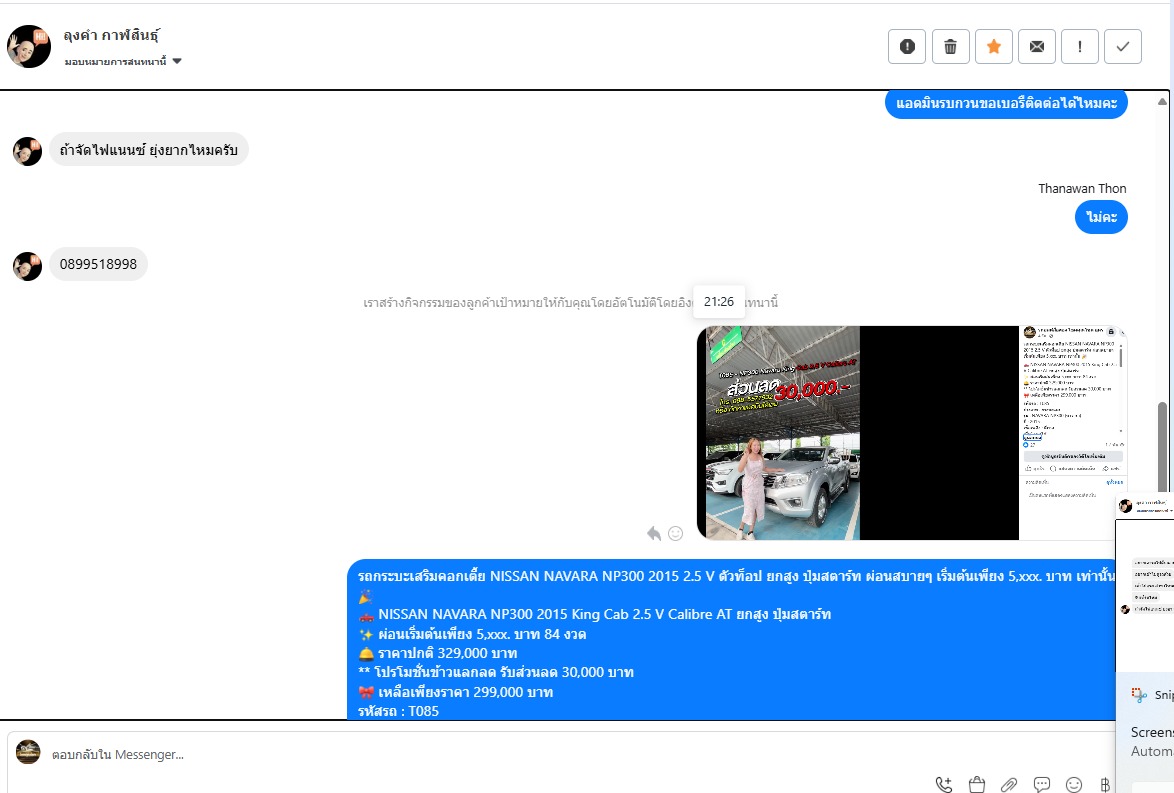The height and width of the screenshot is (793, 1174).
Task: Click the chat scrollbar thumb
Action: tap(1162, 446)
